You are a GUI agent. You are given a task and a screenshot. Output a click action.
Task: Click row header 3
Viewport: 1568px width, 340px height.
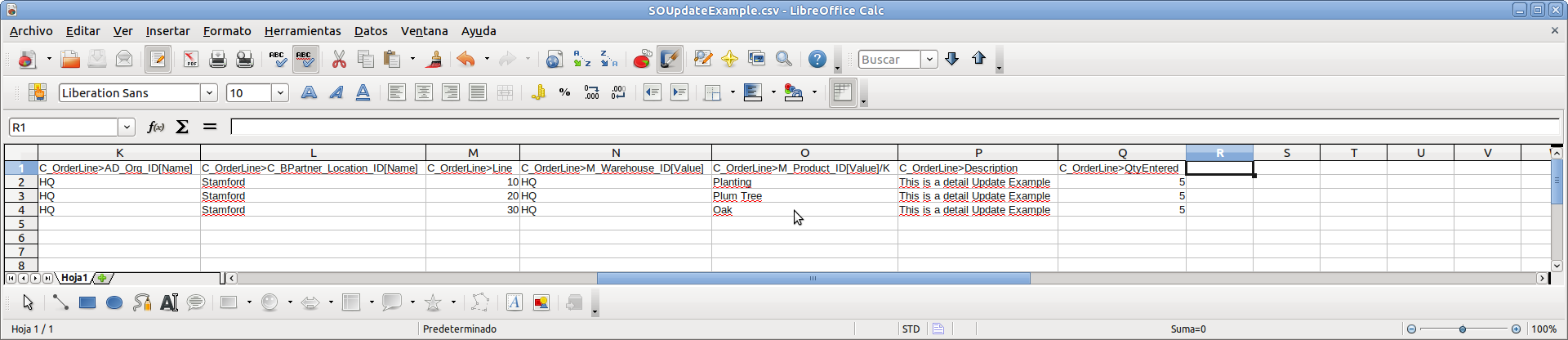(x=21, y=196)
